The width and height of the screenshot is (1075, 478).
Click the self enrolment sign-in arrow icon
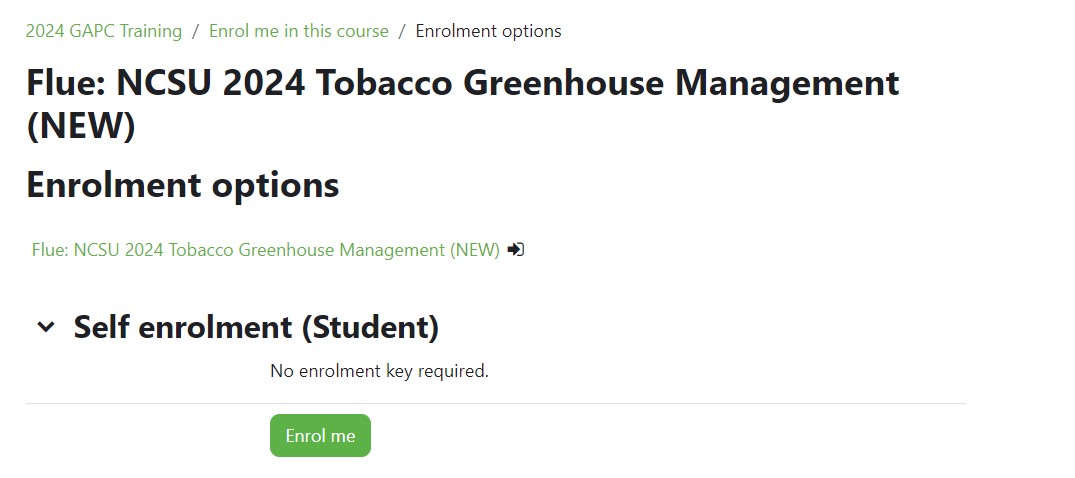(516, 250)
